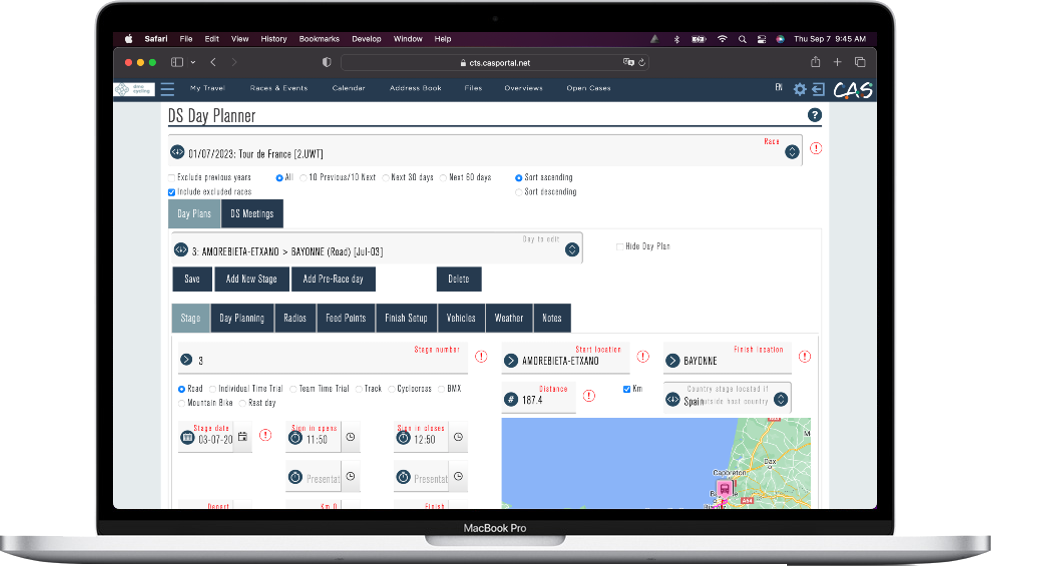Open Safari sidebar dropdown arrow
This screenshot has height=577, width=1055.
[x=192, y=62]
